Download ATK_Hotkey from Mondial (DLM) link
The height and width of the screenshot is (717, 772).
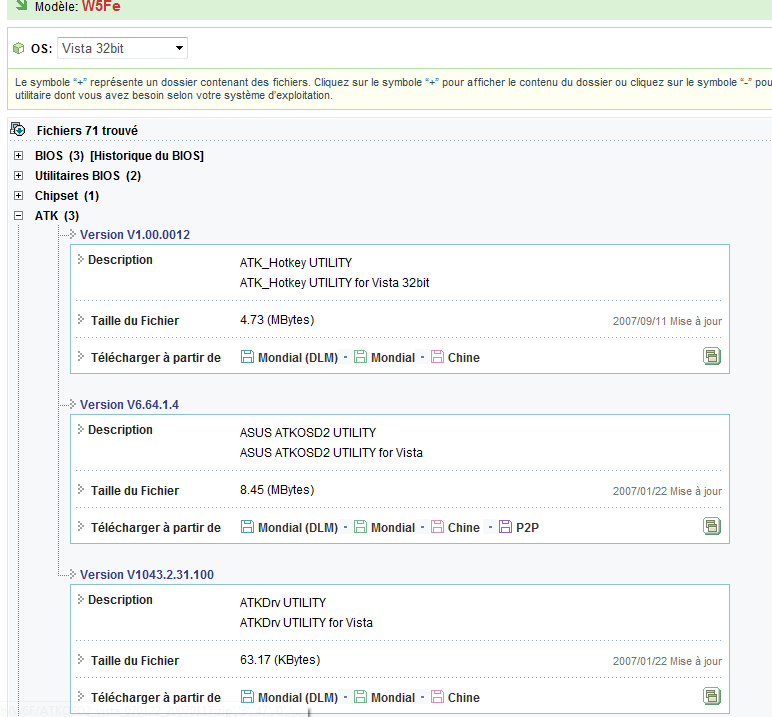tap(297, 357)
